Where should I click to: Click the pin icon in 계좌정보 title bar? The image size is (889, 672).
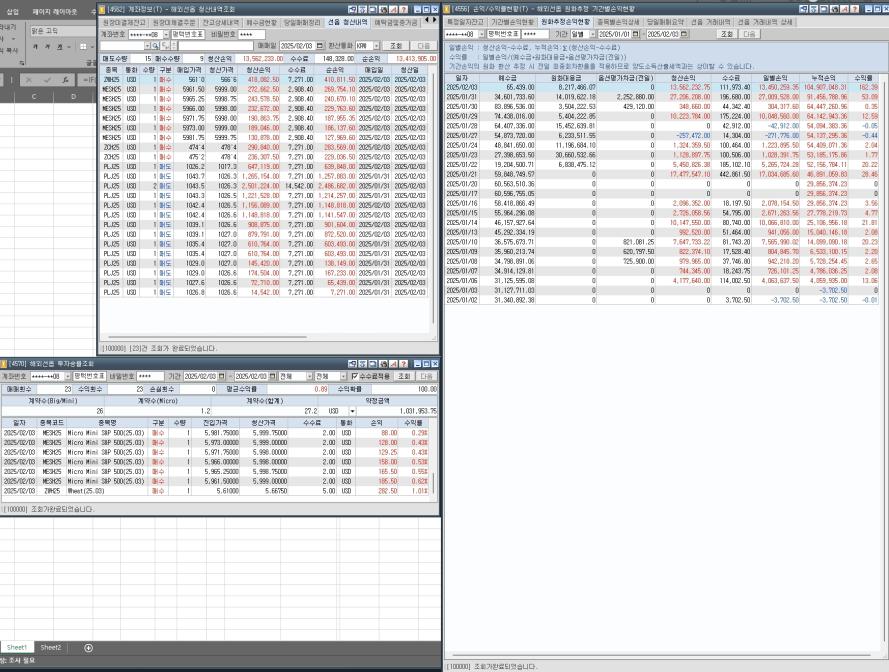click(353, 10)
